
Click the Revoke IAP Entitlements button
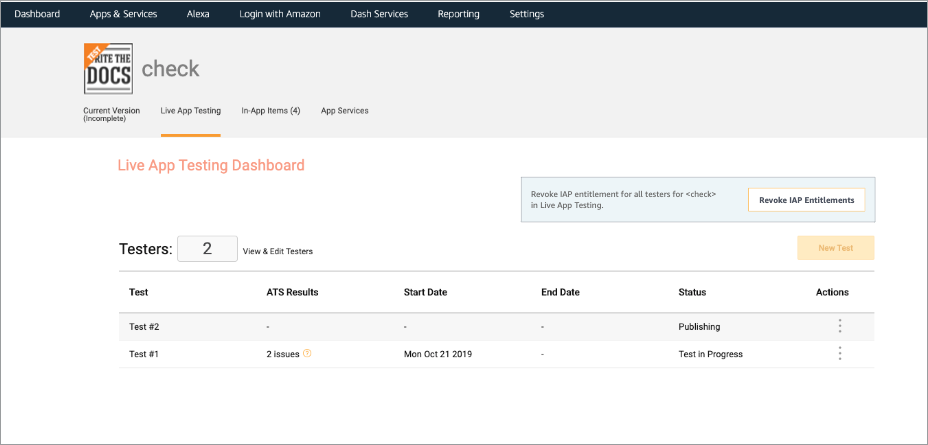point(806,200)
